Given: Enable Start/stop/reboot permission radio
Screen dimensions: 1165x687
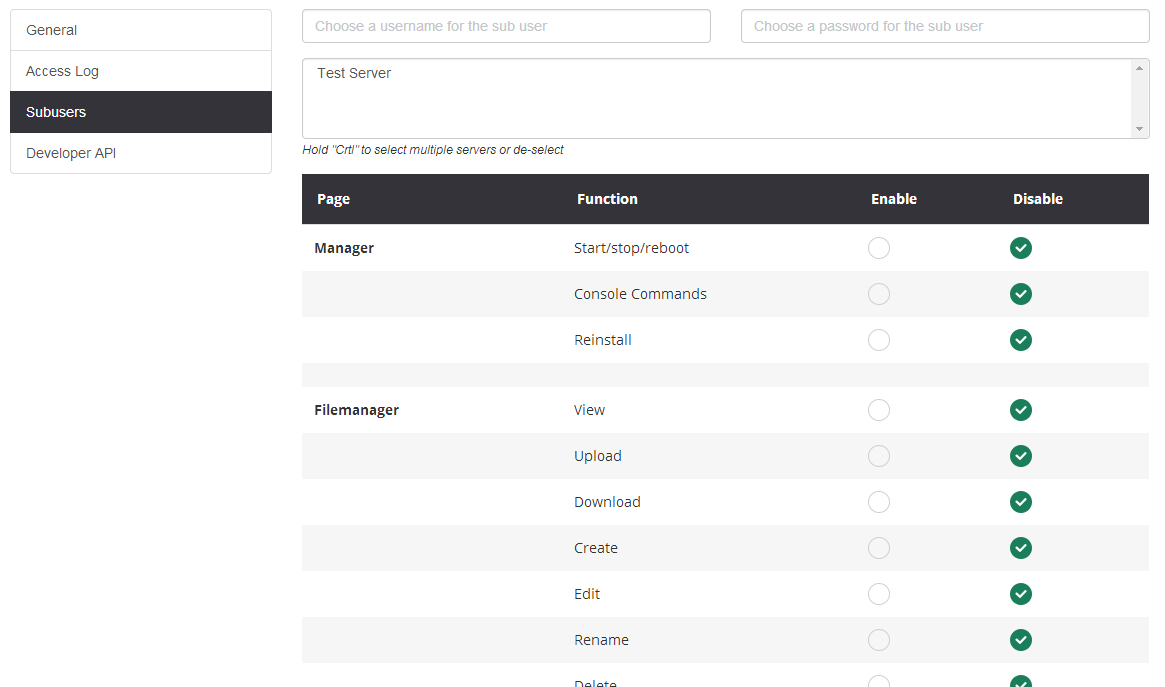Looking at the screenshot, I should click(x=879, y=248).
